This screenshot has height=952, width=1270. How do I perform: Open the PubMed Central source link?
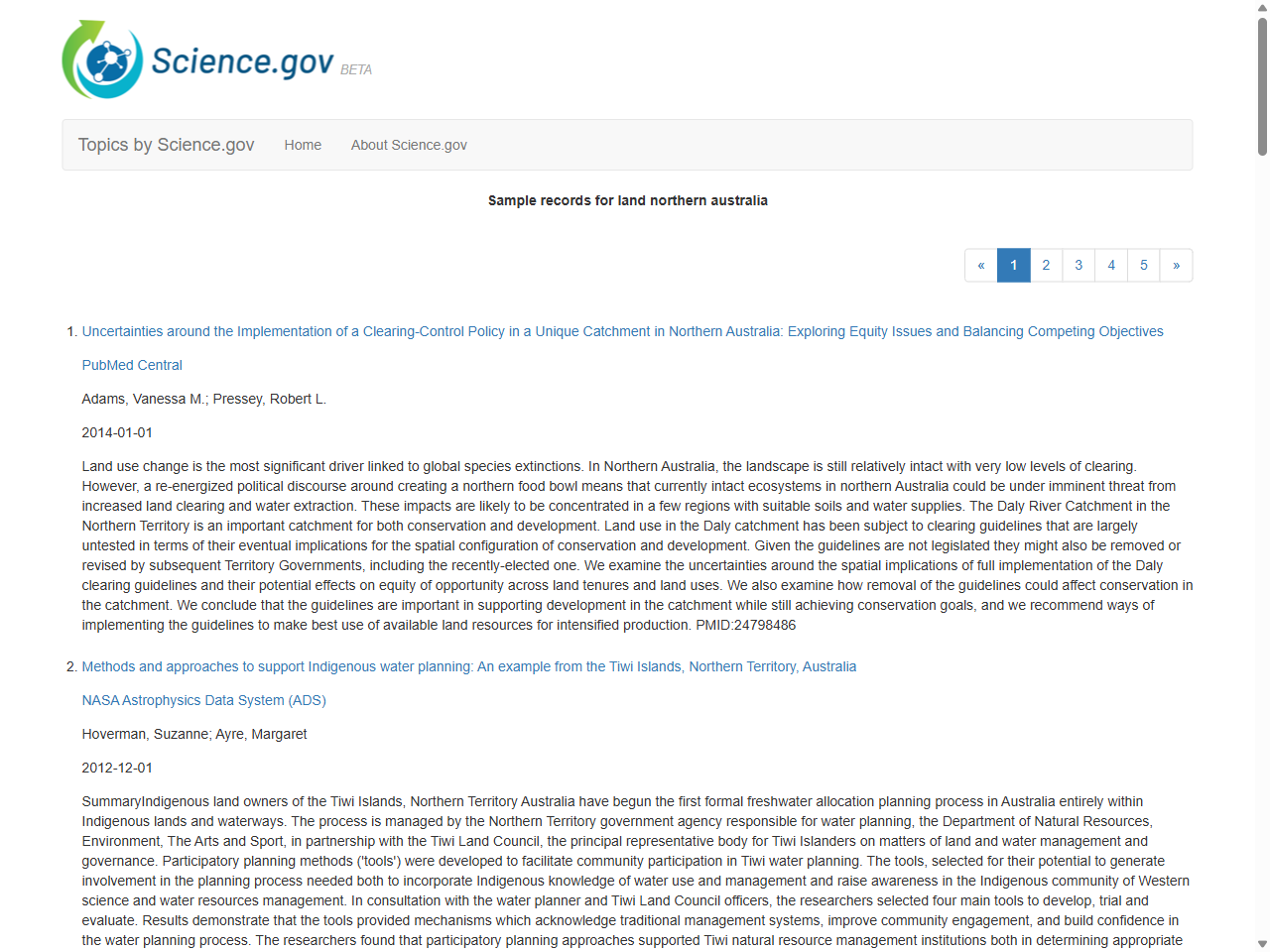pos(132,365)
